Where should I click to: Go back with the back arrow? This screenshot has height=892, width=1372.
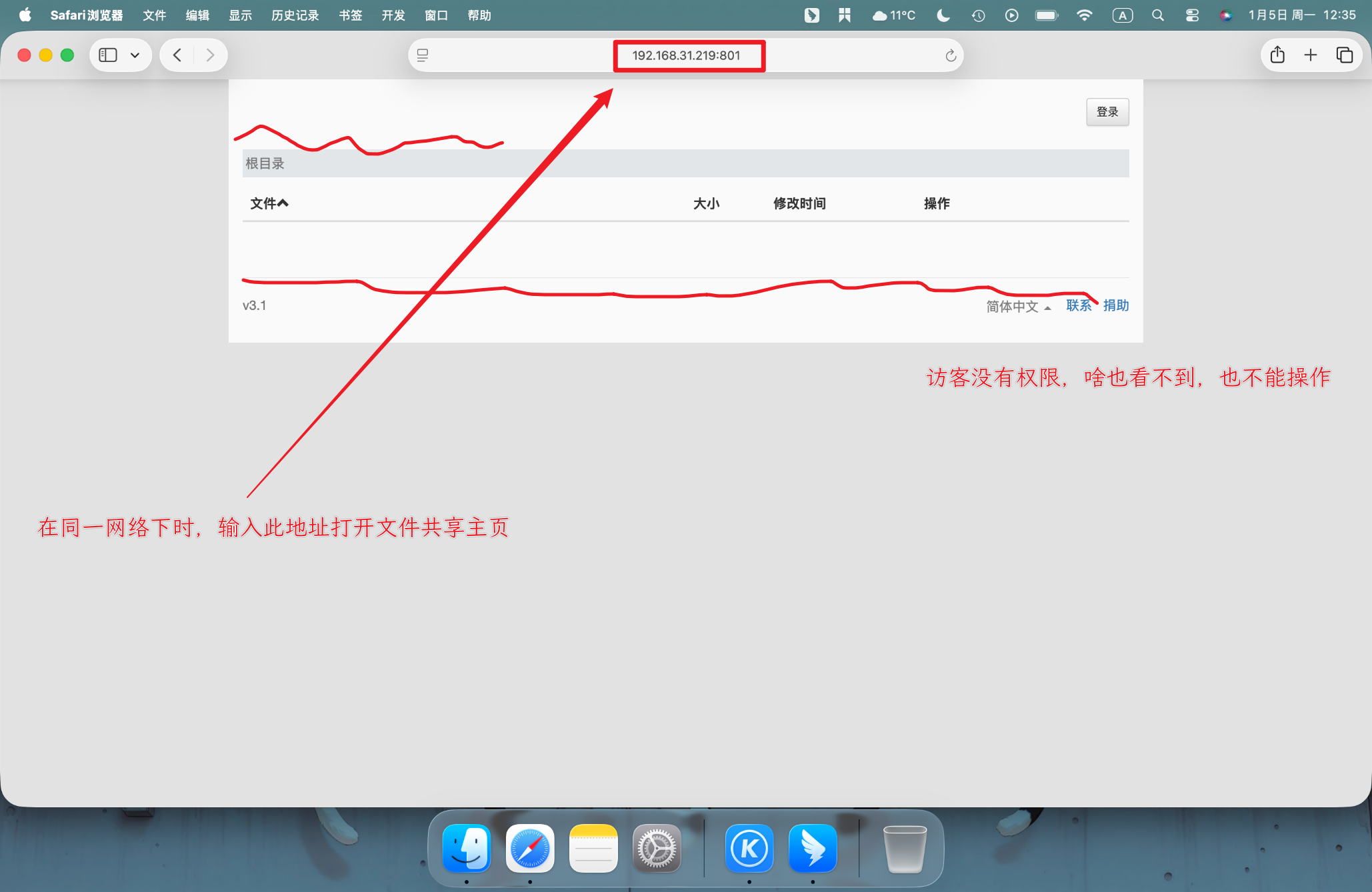click(177, 55)
